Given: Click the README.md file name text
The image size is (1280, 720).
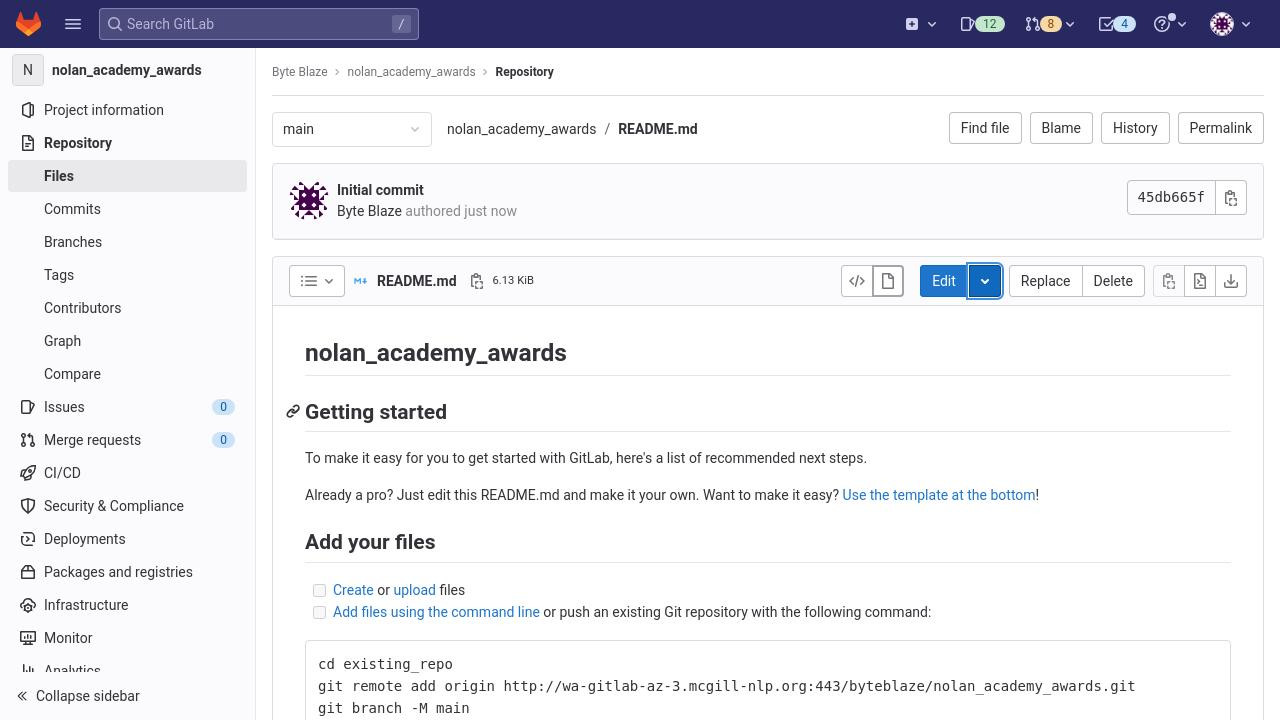Looking at the screenshot, I should pos(417,281).
